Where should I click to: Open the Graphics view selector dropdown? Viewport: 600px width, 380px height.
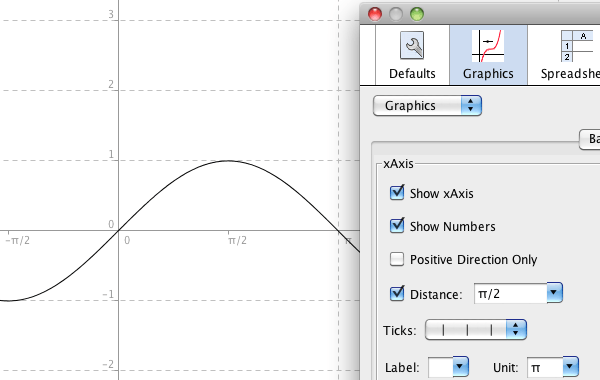click(427, 106)
